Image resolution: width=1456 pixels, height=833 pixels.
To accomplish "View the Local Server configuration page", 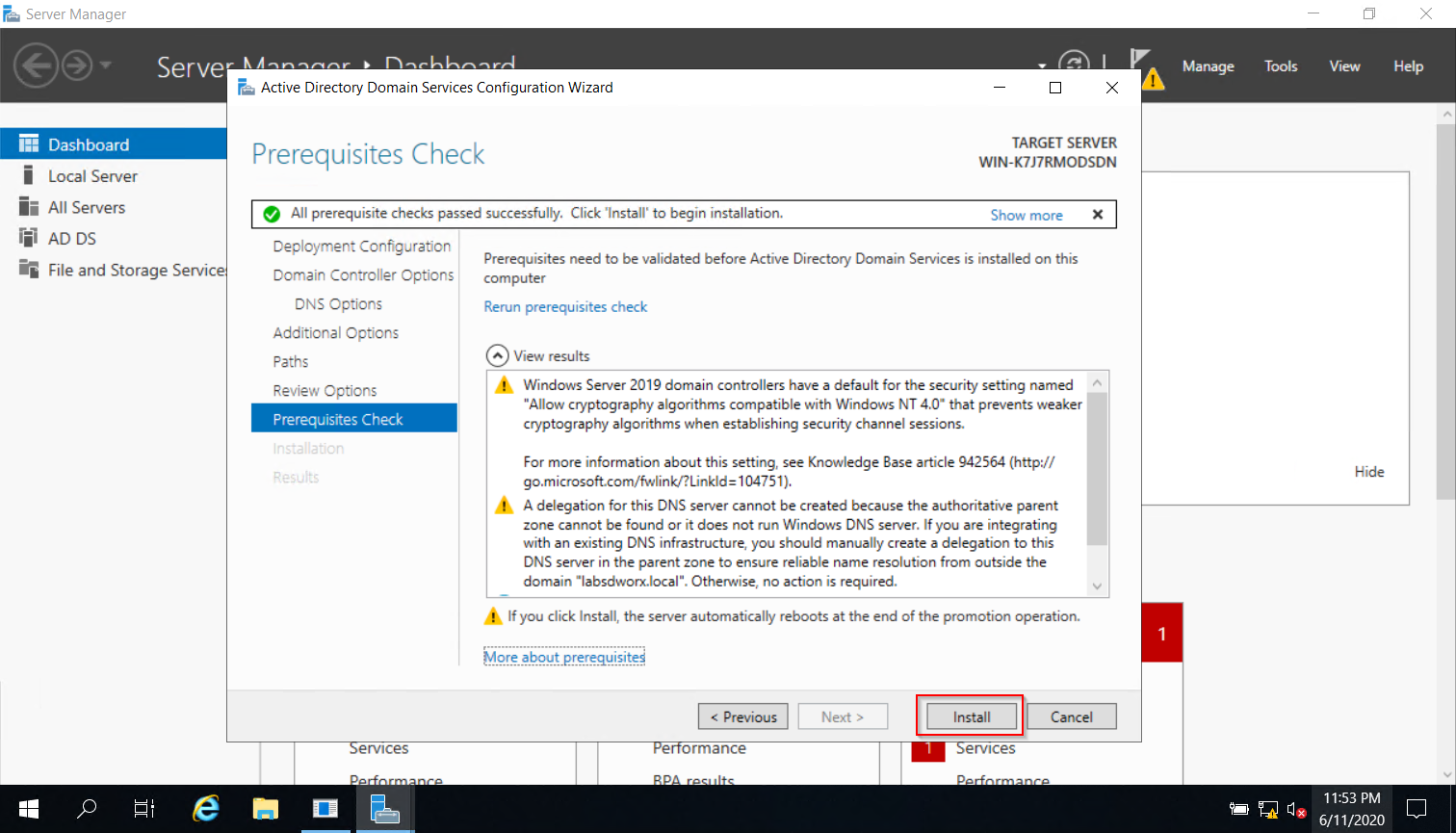I will [x=92, y=175].
